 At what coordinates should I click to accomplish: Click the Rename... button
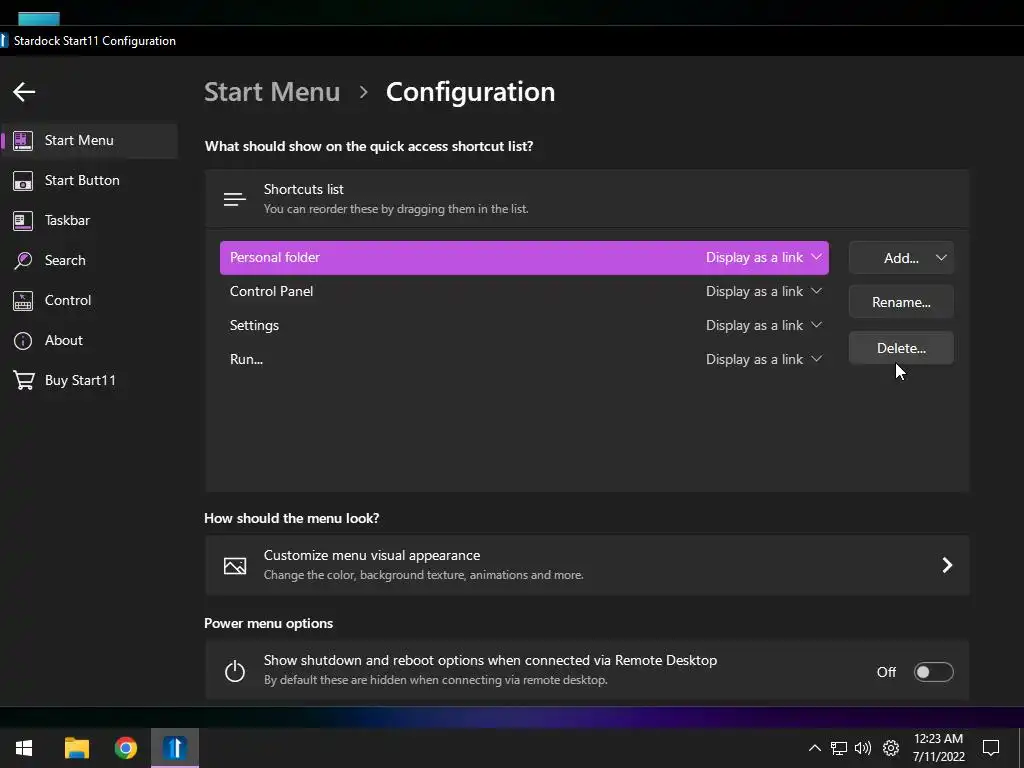901,302
